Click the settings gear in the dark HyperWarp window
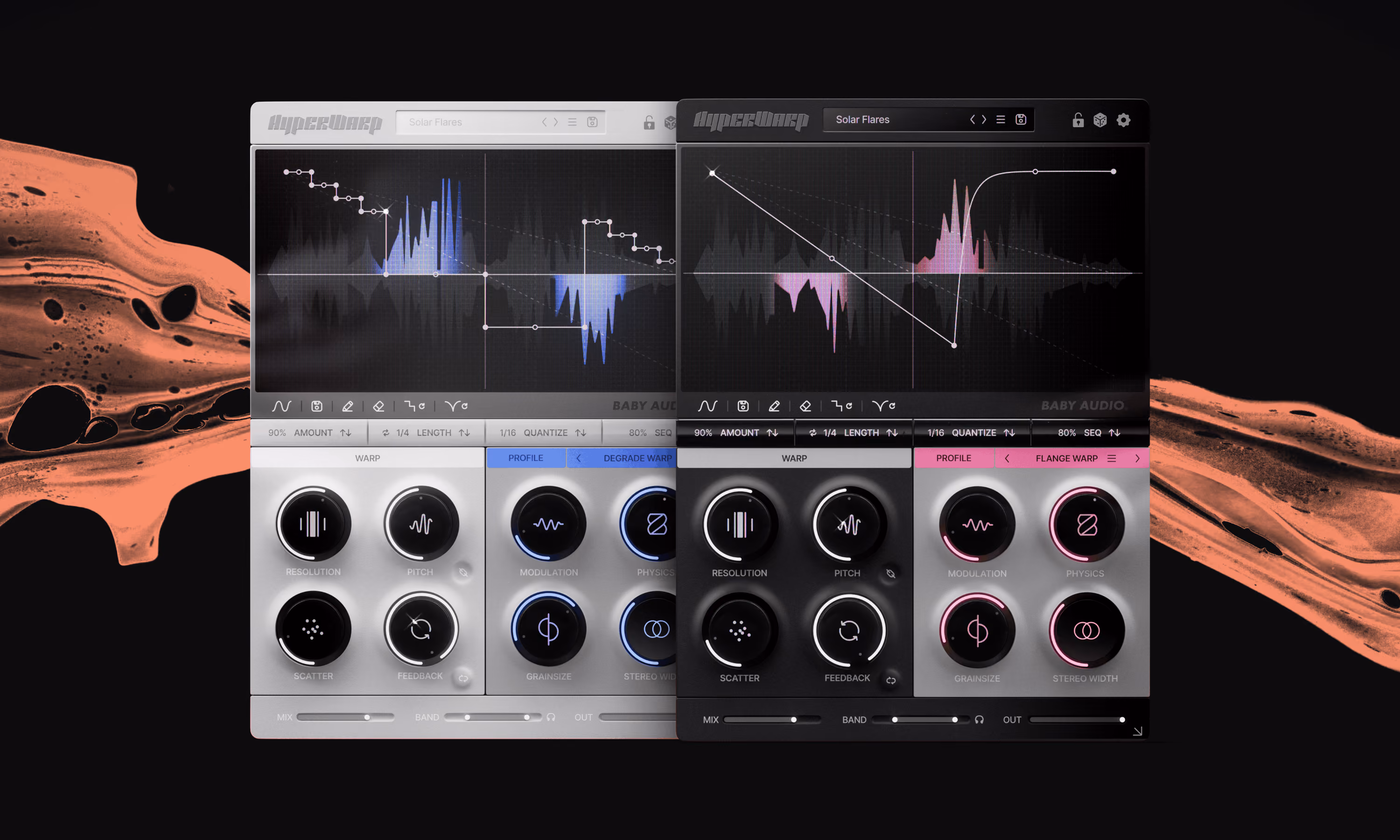Image resolution: width=1400 pixels, height=840 pixels. coord(1123,120)
